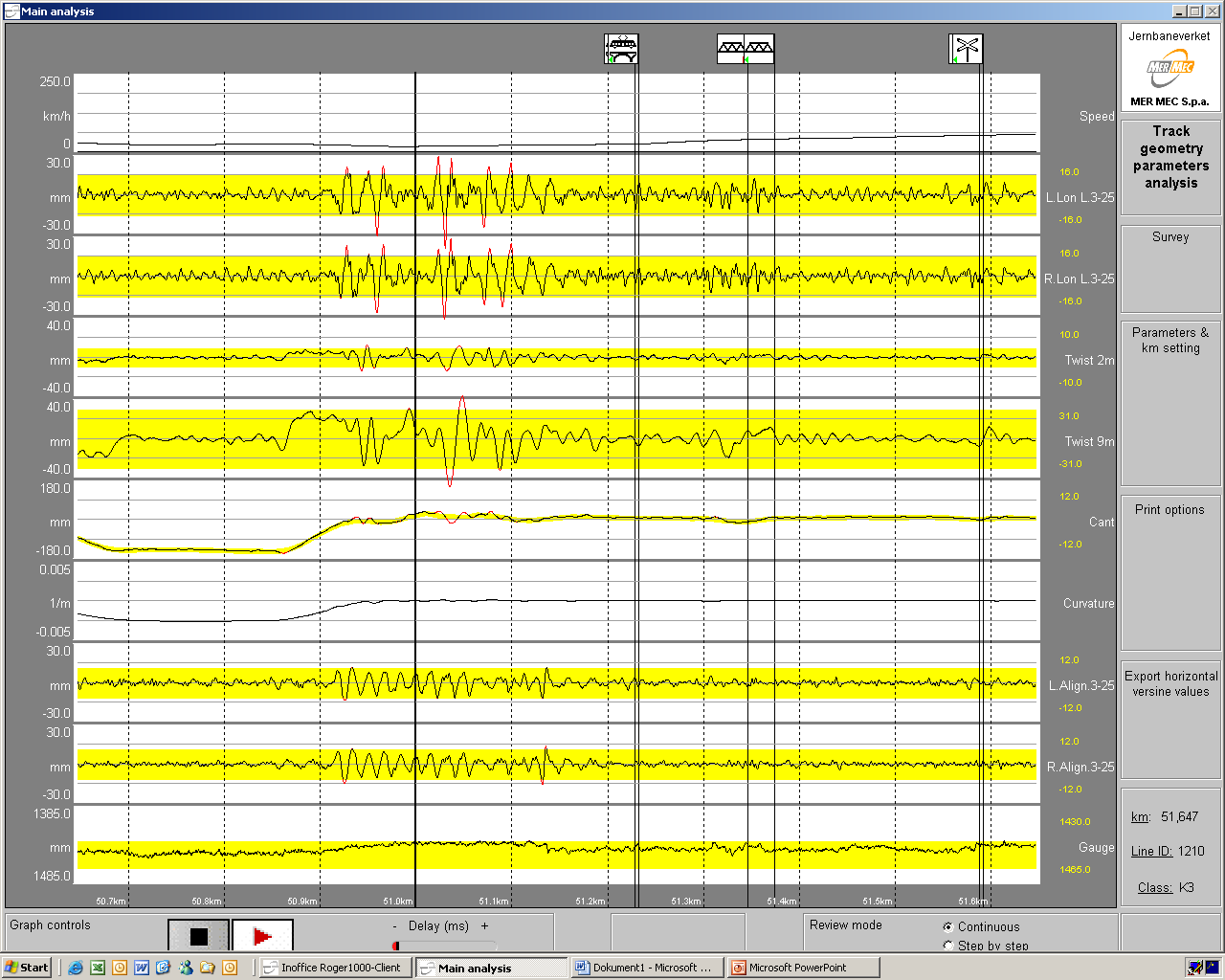The height and width of the screenshot is (980, 1225).
Task: Click the Main analysis window title icon
Action: pos(11,11)
